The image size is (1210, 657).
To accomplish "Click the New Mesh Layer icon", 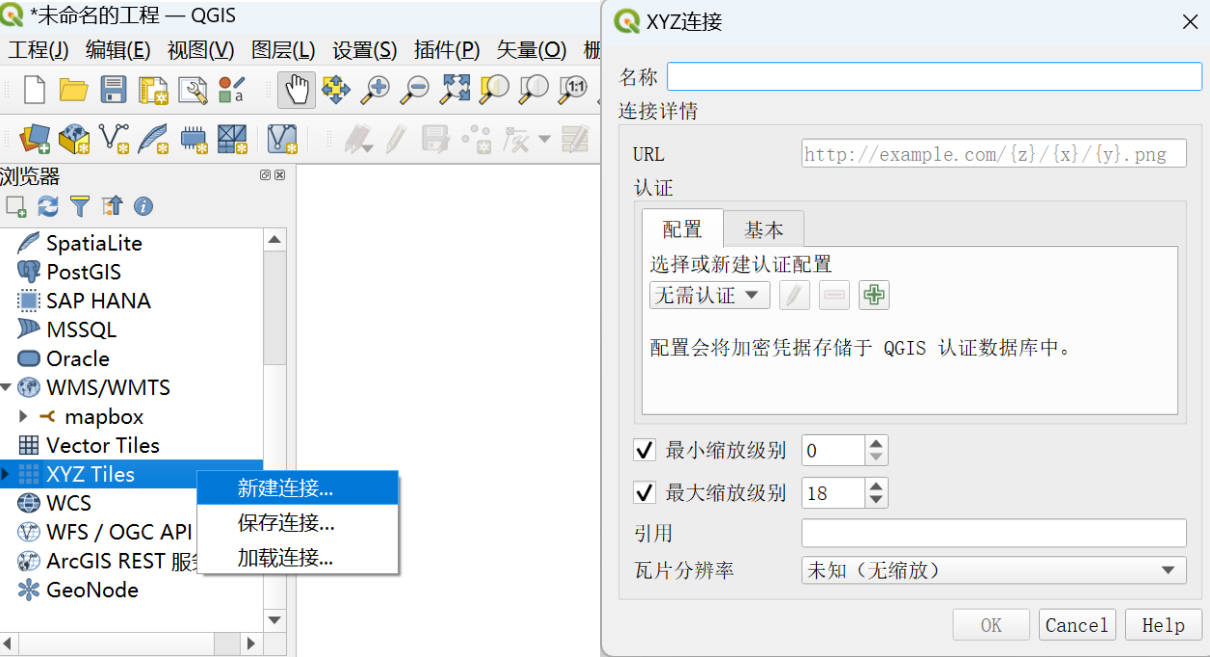I will [232, 139].
